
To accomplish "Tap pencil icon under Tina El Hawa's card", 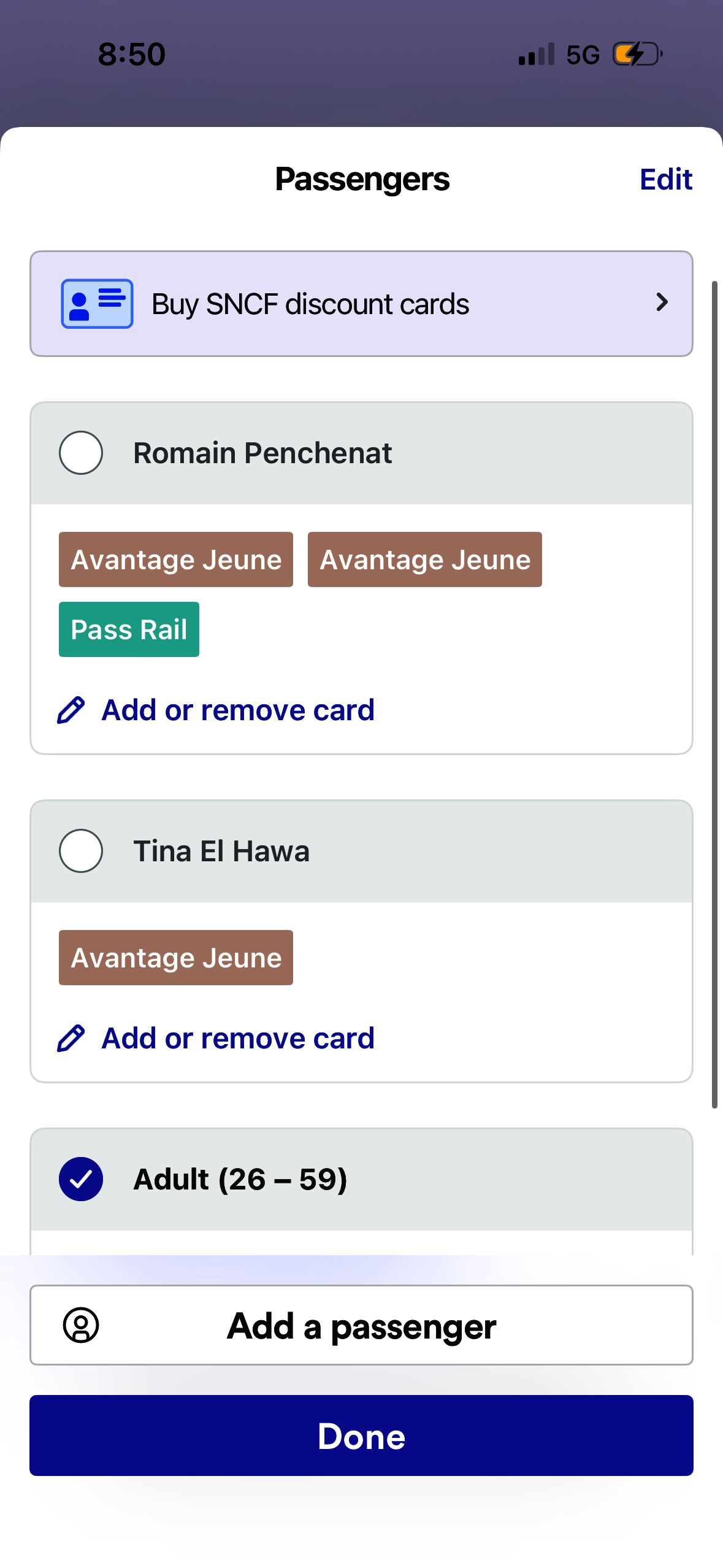I will coord(71,1039).
